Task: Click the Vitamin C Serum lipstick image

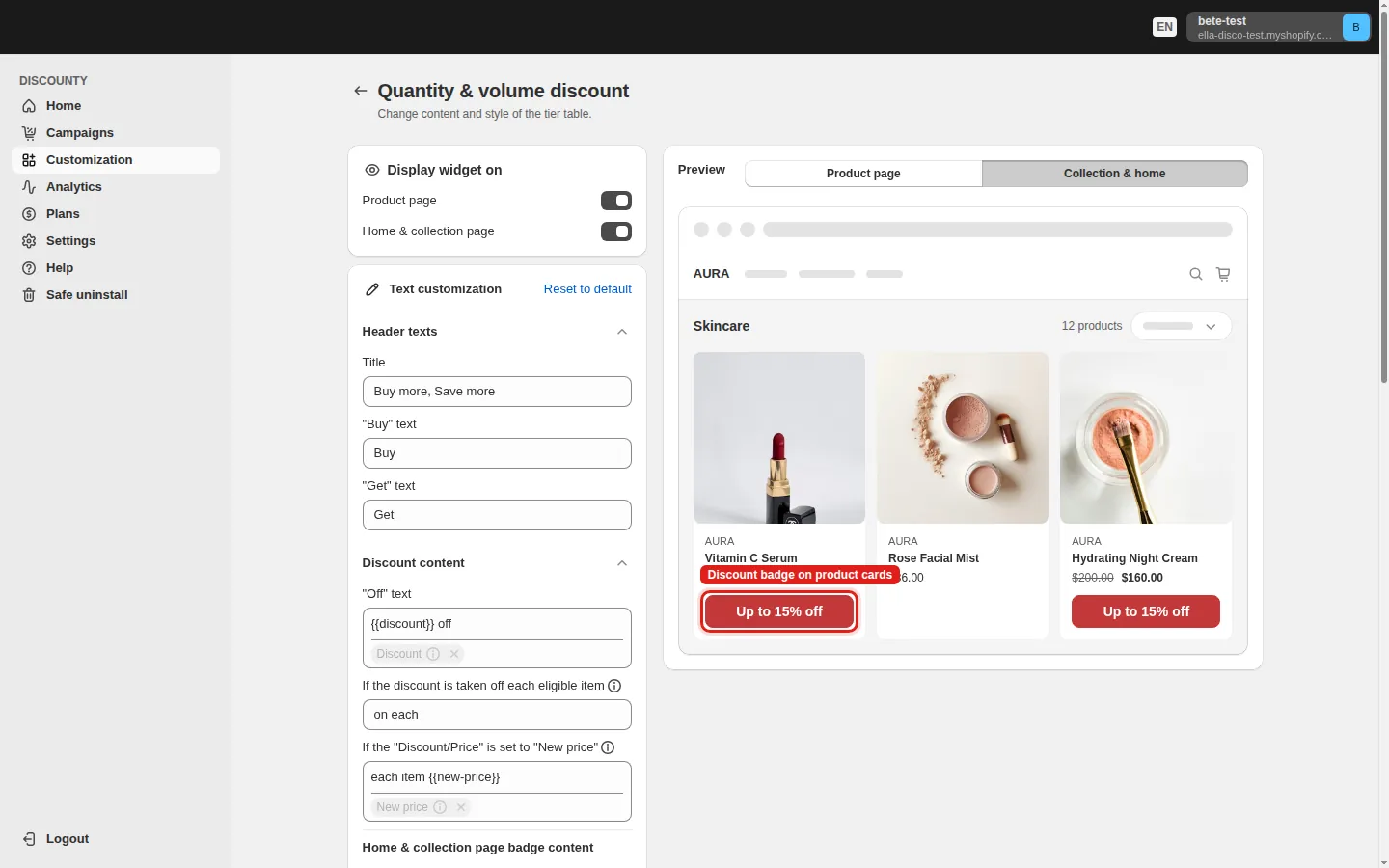Action: (x=779, y=438)
